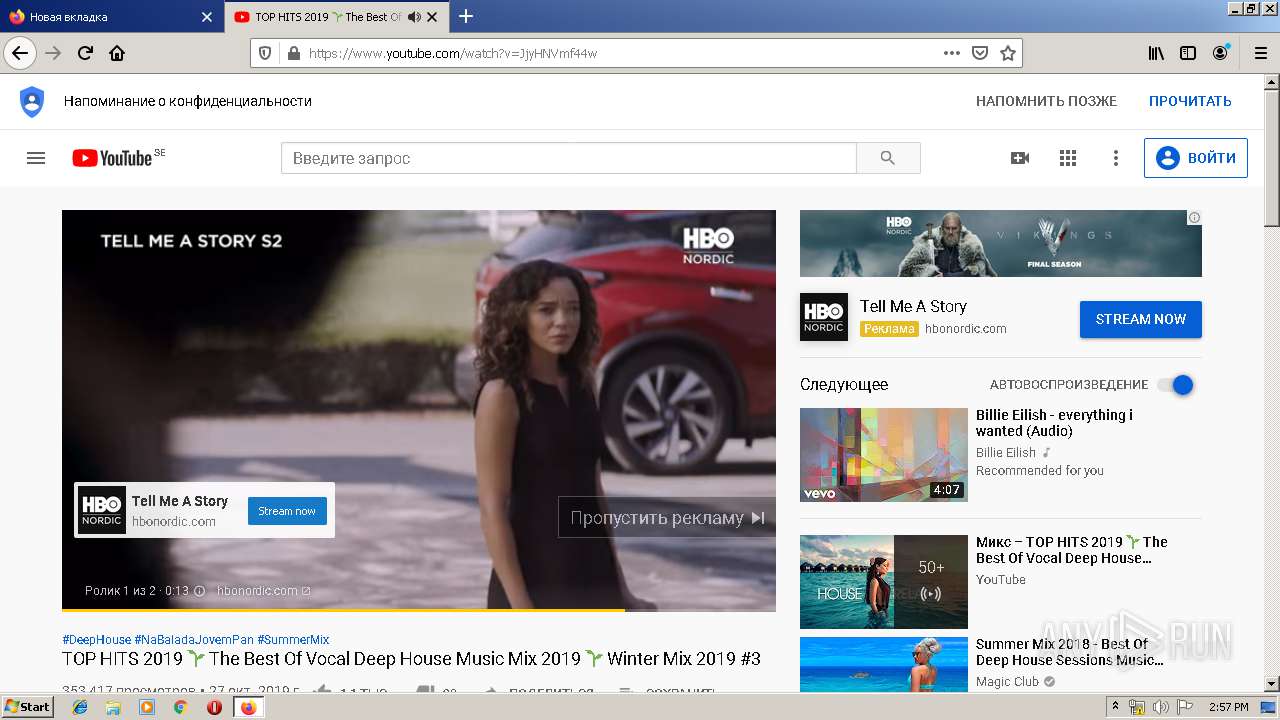Open hbonordic.com link at bottom of video
Viewport: 1280px width, 720px height.
[x=264, y=591]
